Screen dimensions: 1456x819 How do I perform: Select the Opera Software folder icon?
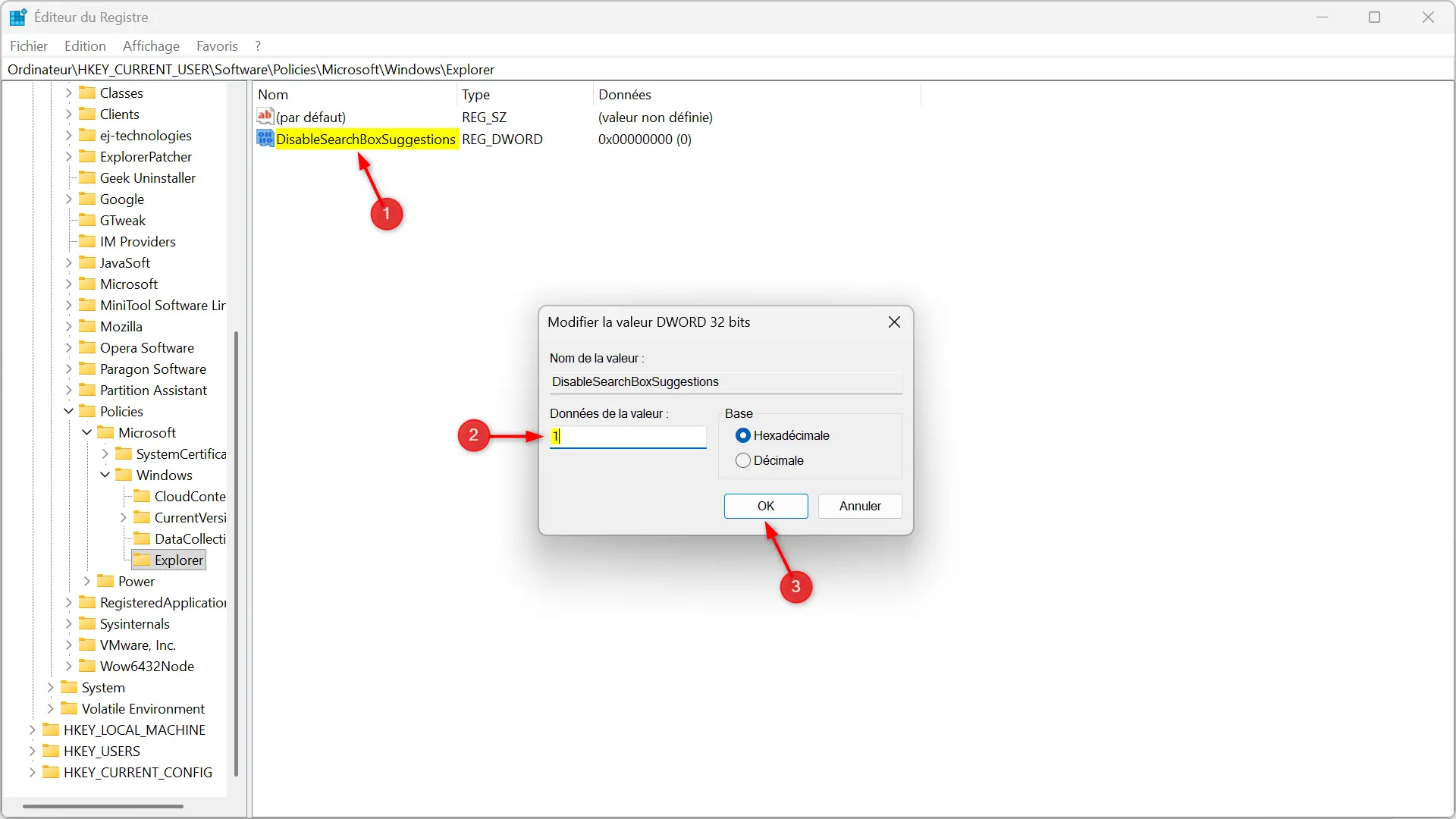87,347
